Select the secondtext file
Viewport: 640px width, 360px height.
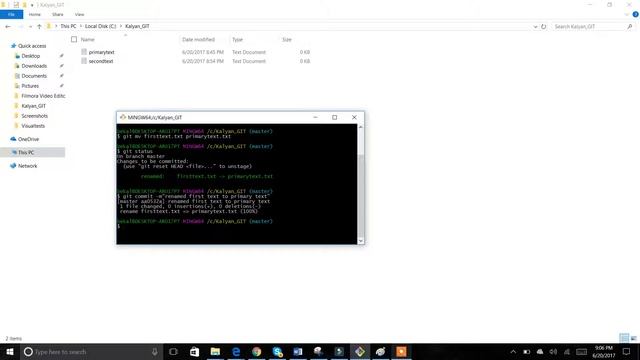101,61
